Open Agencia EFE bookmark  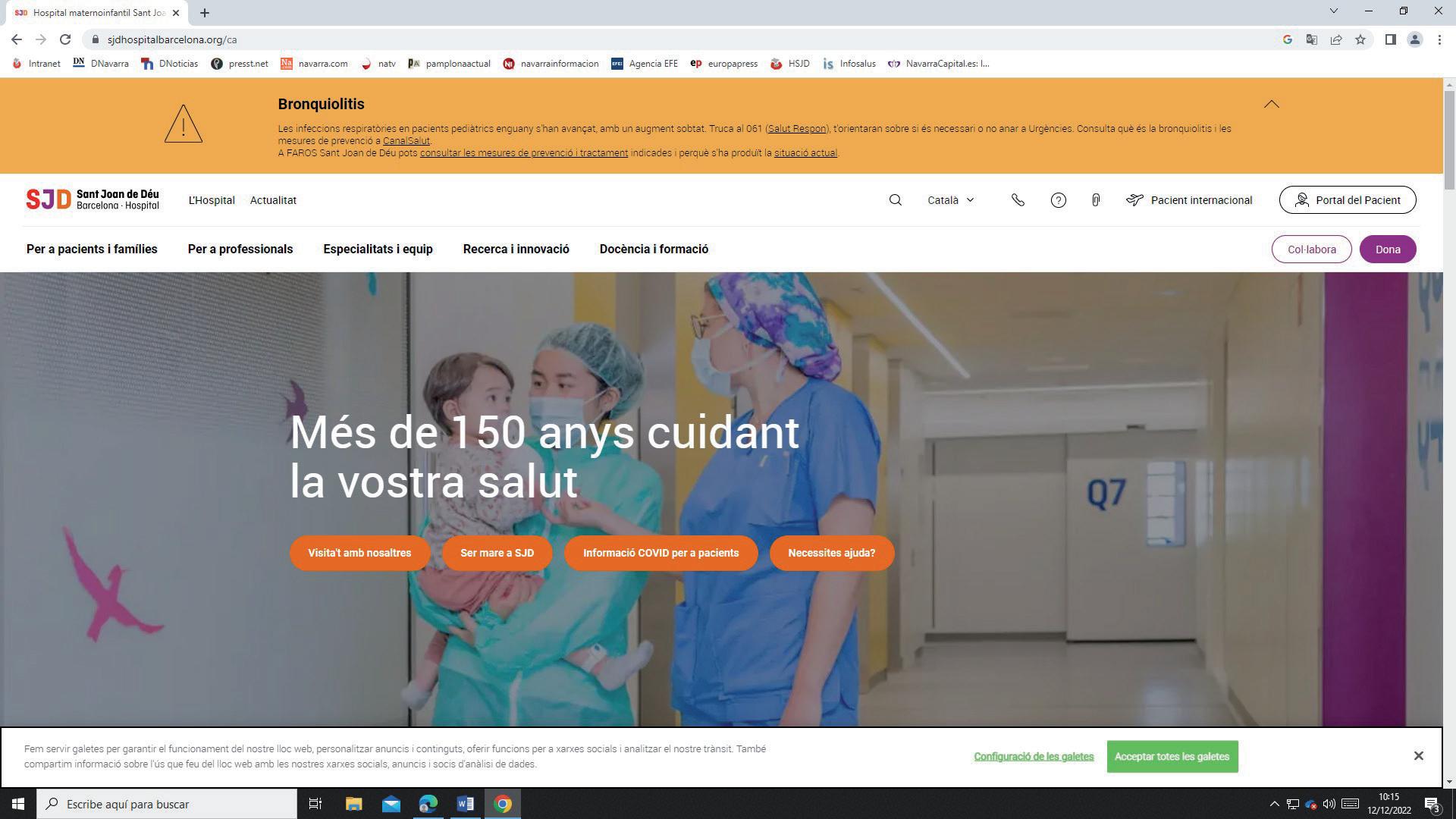point(644,64)
